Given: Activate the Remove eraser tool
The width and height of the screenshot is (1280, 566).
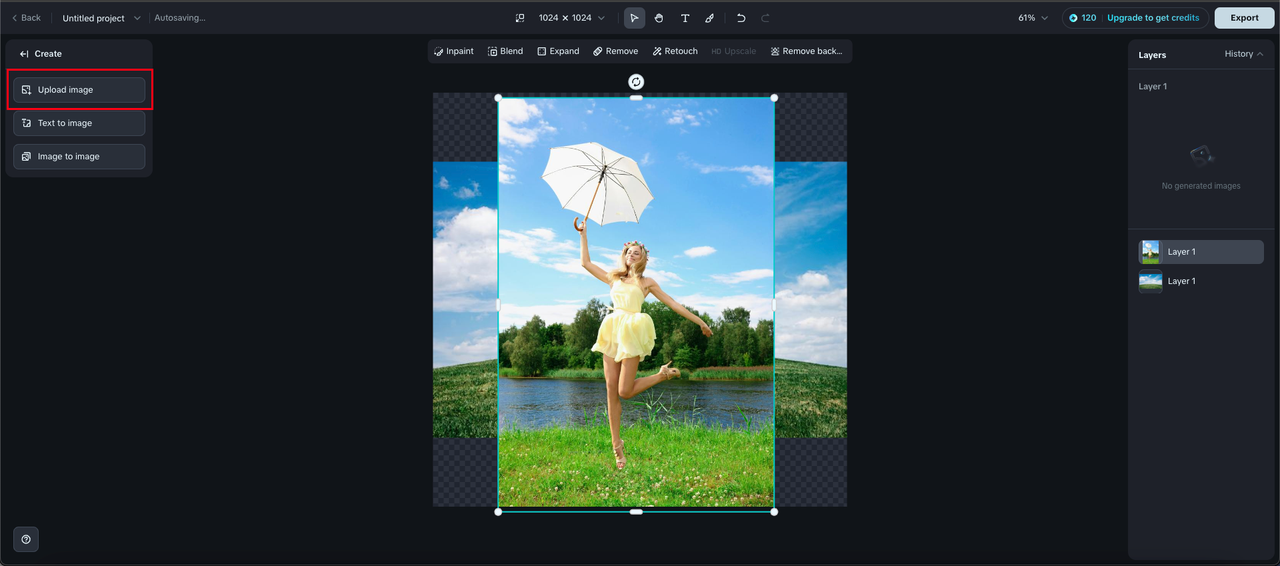Looking at the screenshot, I should coord(615,51).
